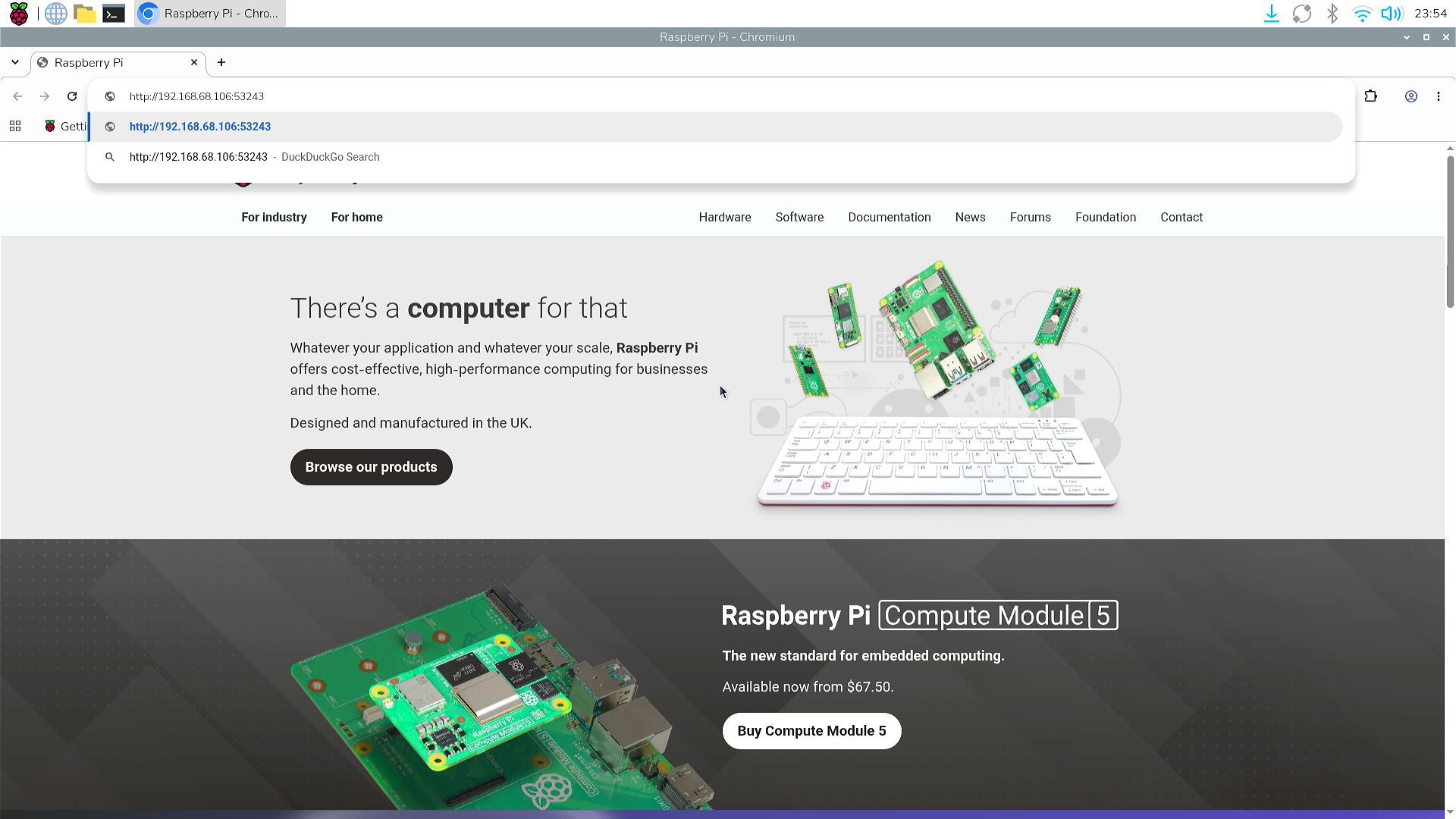Click the 'The new standard for embedded computing.' text

coord(863,656)
